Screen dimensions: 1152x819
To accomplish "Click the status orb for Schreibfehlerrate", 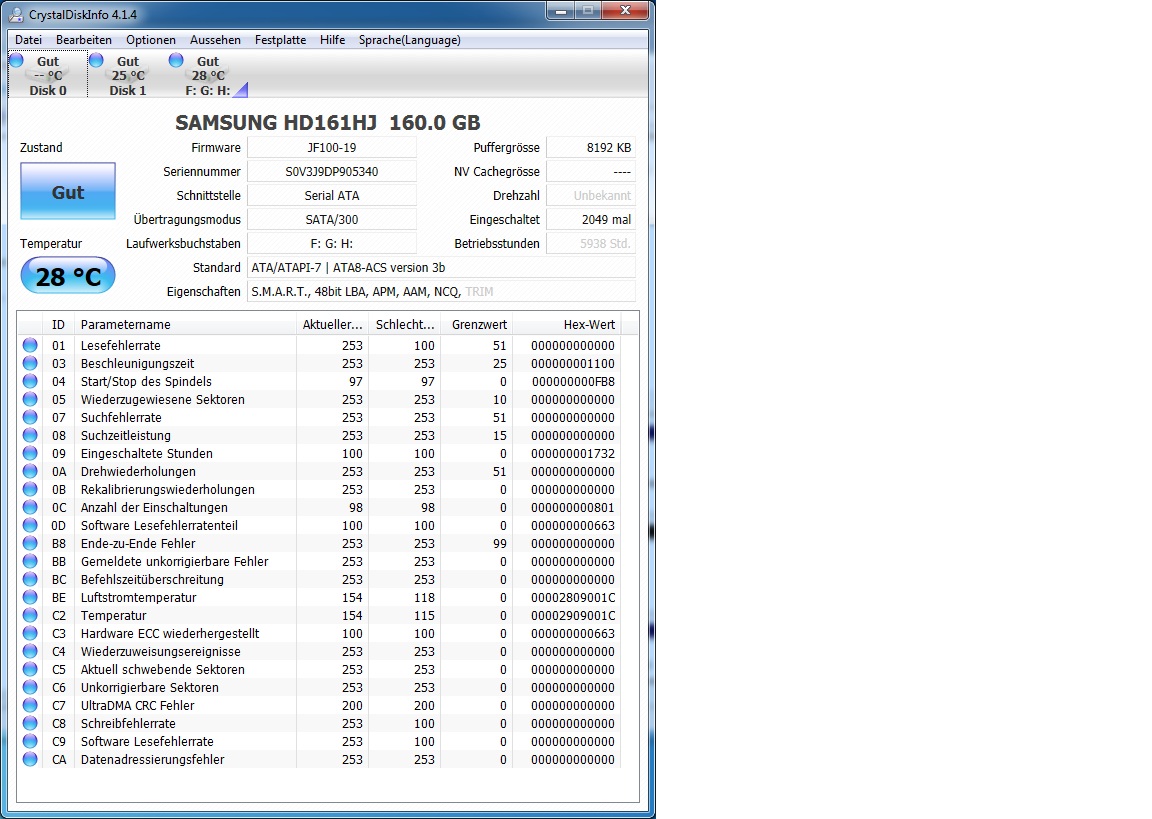I will point(30,723).
